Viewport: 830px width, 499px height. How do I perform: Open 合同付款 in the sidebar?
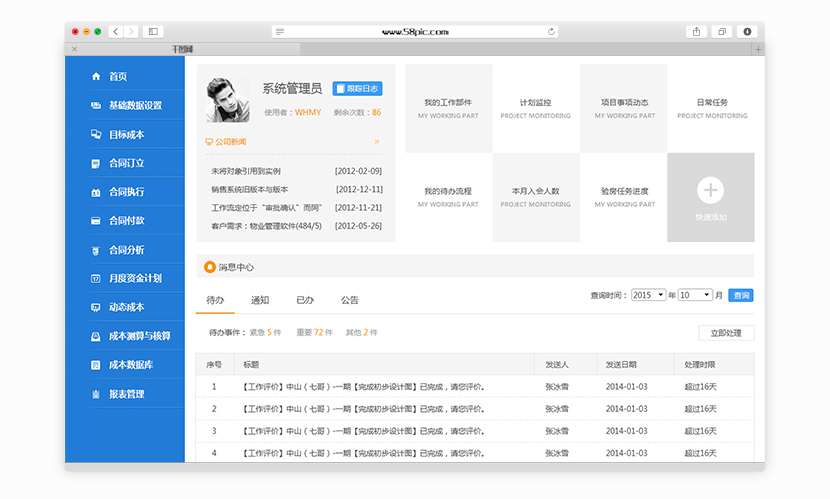pyautogui.click(x=126, y=221)
